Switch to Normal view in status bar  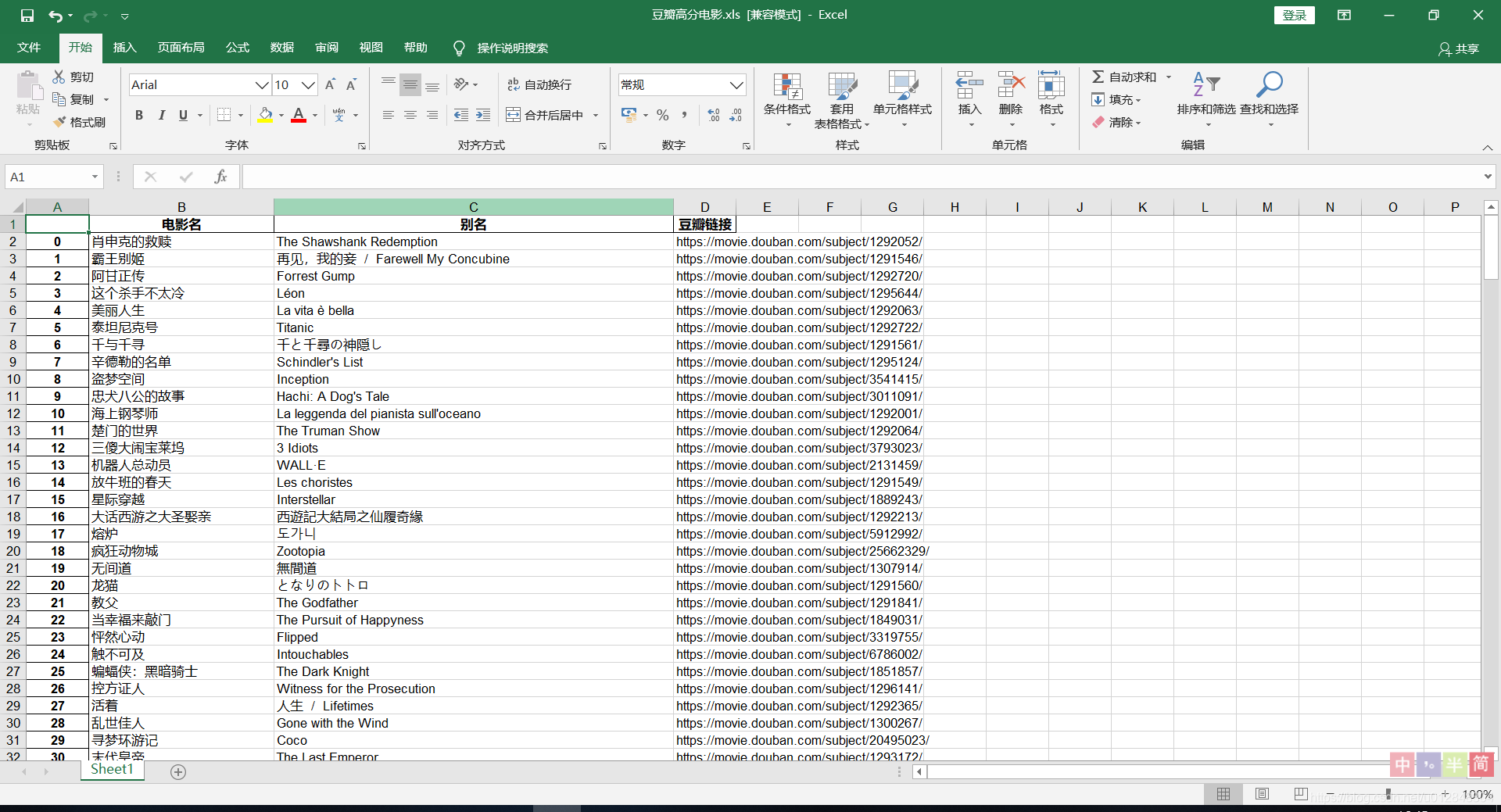point(1223,794)
